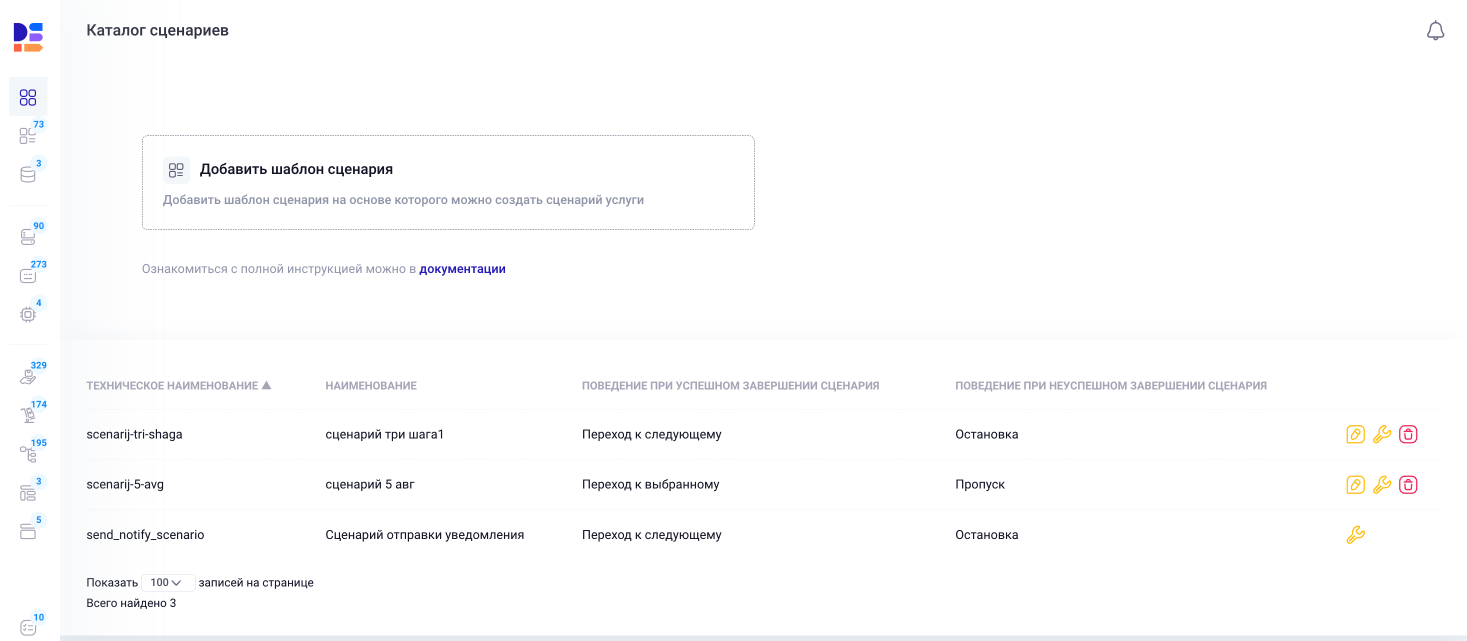Configure "send_notify_scenario" via the wrench icon
The height and width of the screenshot is (641, 1467).
(1355, 534)
